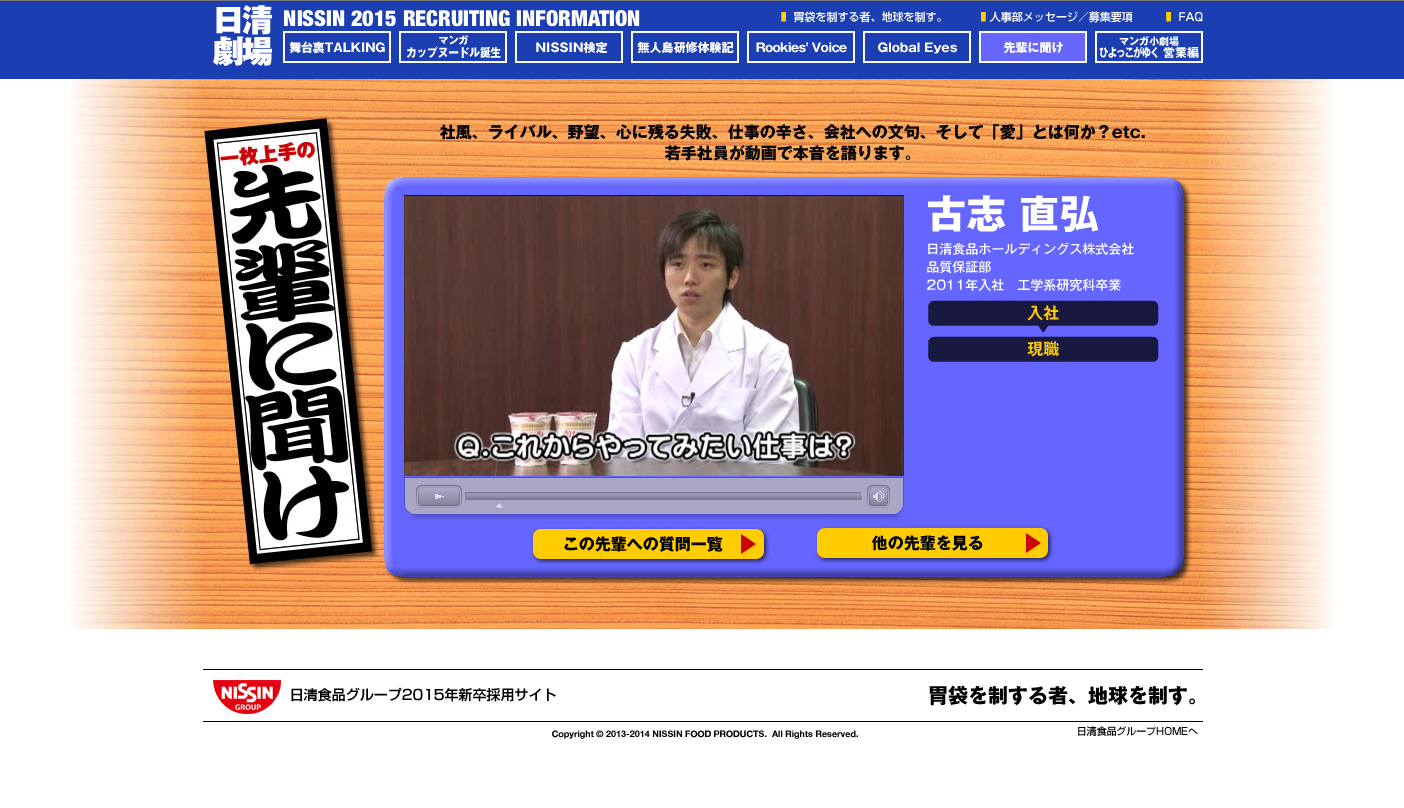The image size is (1404, 808).
Task: Mute the video using speaker icon
Action: (x=878, y=496)
